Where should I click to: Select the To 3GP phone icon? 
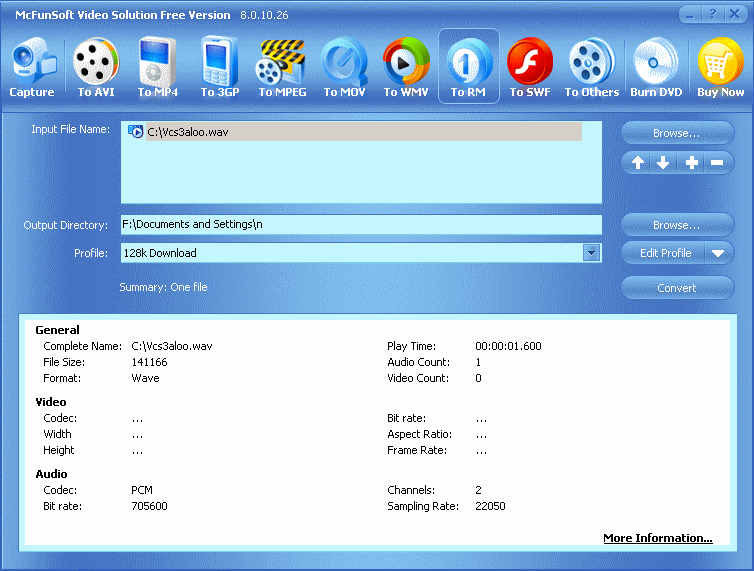point(220,67)
